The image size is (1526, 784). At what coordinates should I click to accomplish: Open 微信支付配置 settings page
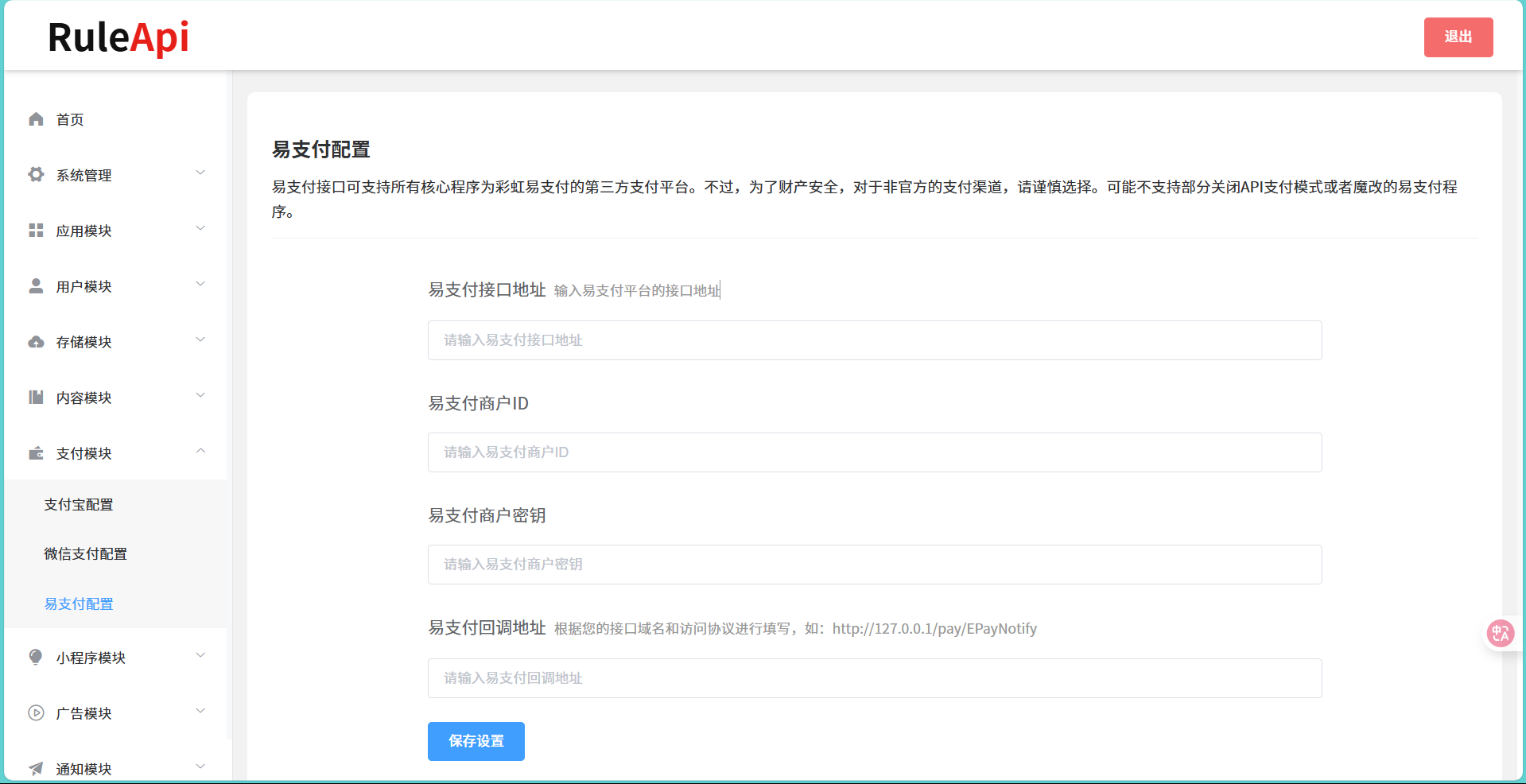(x=86, y=553)
